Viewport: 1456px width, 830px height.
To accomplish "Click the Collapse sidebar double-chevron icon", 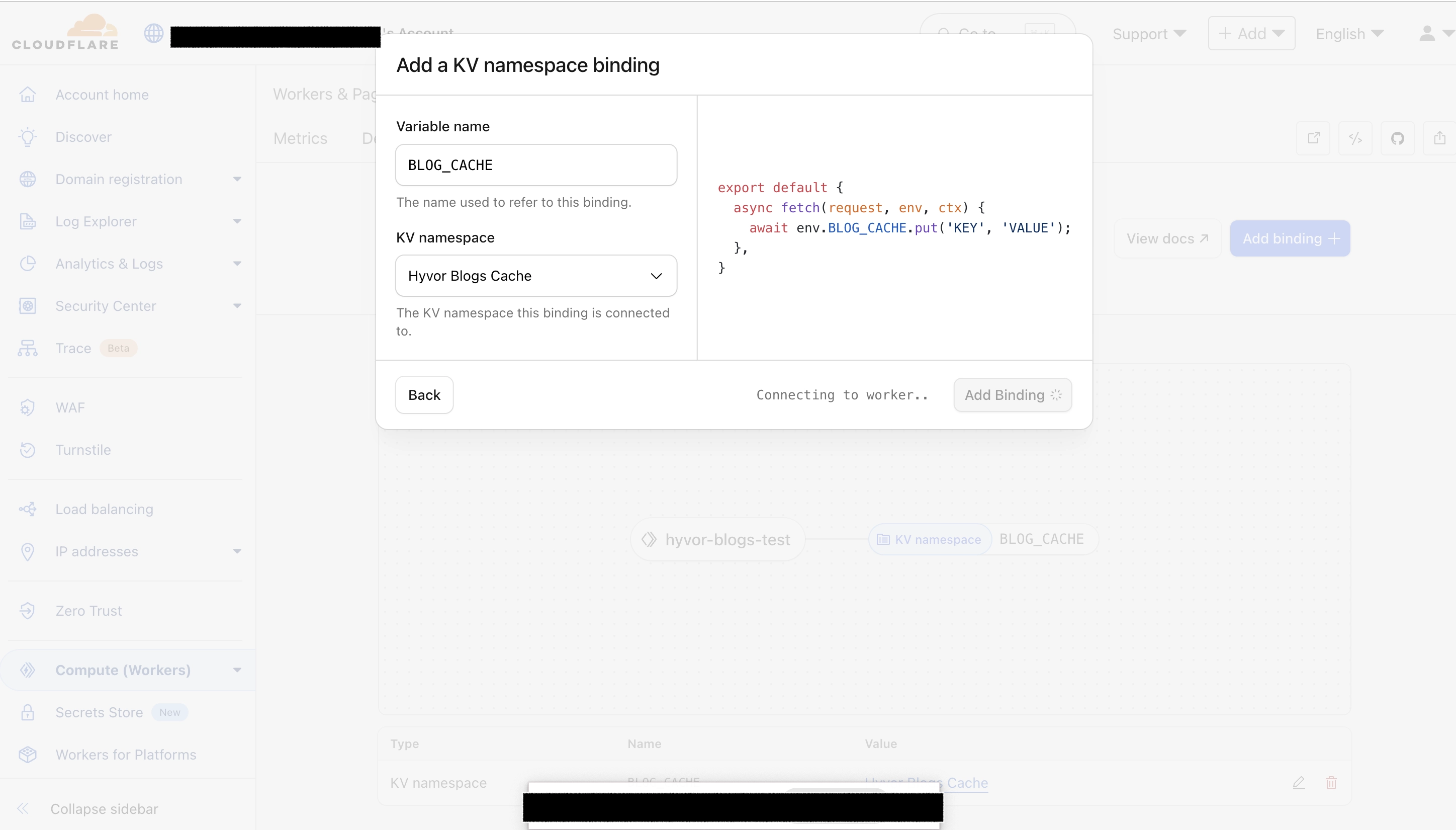I will tap(23, 808).
